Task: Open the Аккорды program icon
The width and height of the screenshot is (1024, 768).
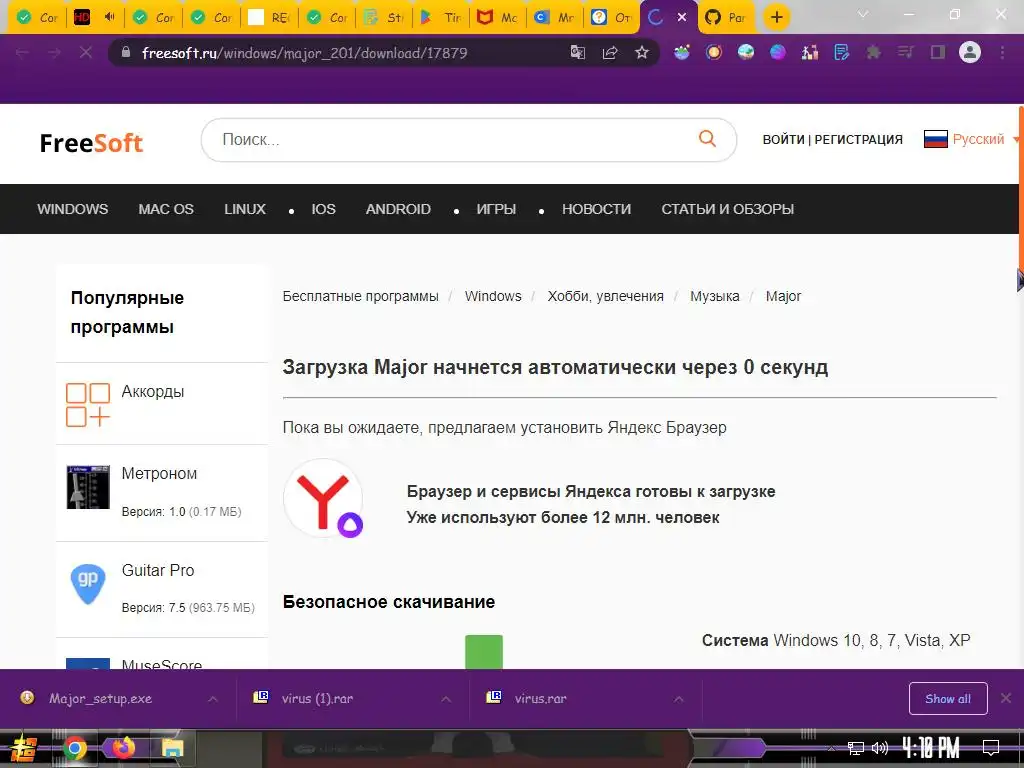Action: [88, 405]
